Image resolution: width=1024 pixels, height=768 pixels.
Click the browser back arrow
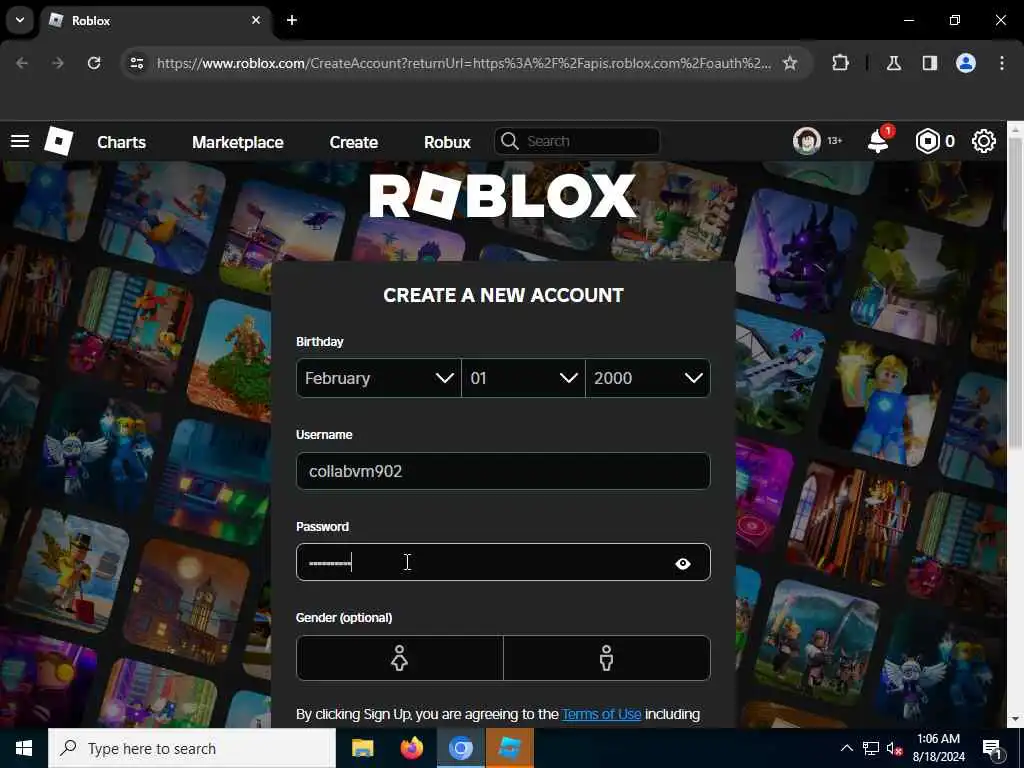tap(22, 63)
